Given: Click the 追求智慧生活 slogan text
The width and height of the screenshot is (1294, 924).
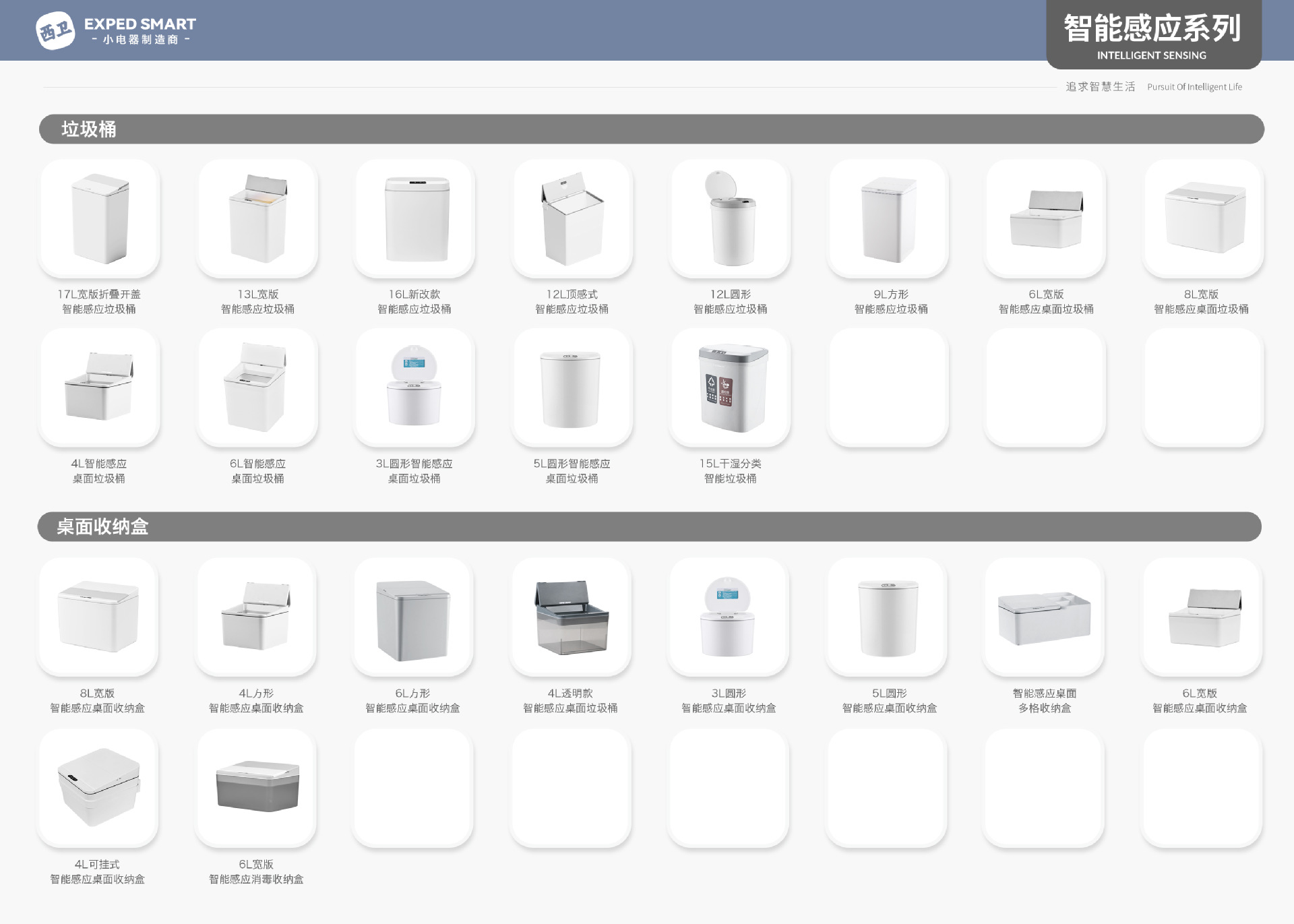Looking at the screenshot, I should click(1100, 87).
